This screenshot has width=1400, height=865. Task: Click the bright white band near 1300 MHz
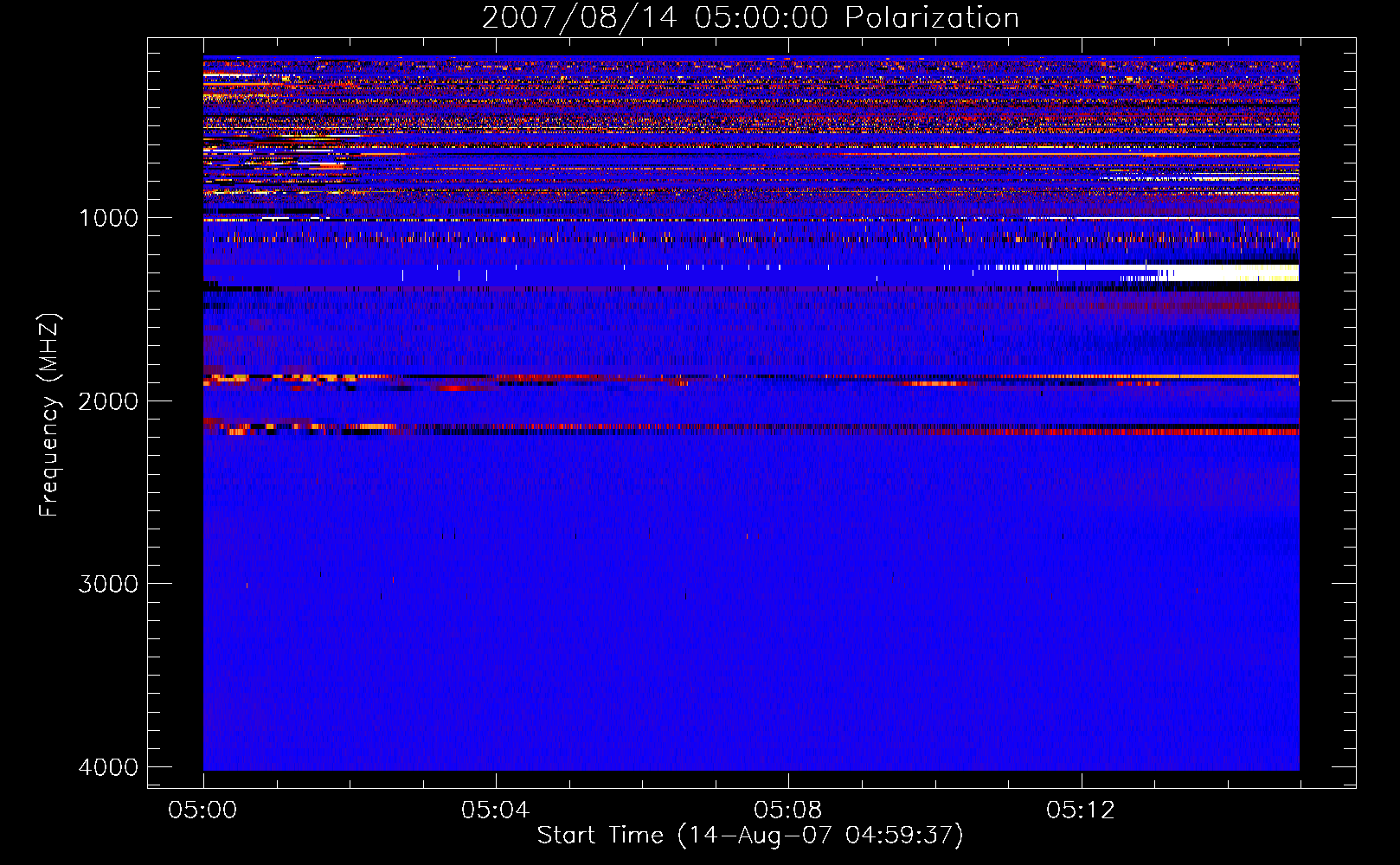click(1211, 272)
